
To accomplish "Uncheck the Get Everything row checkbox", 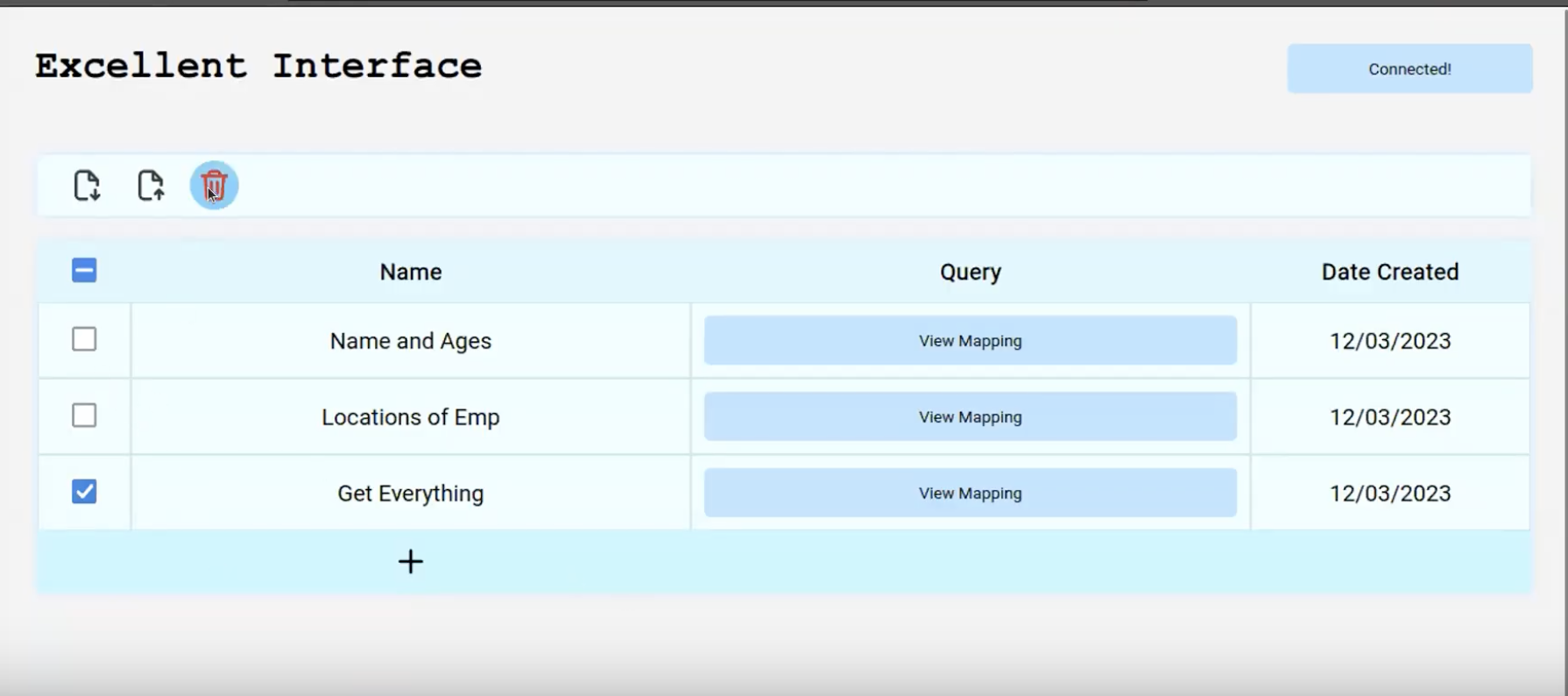I will [84, 492].
